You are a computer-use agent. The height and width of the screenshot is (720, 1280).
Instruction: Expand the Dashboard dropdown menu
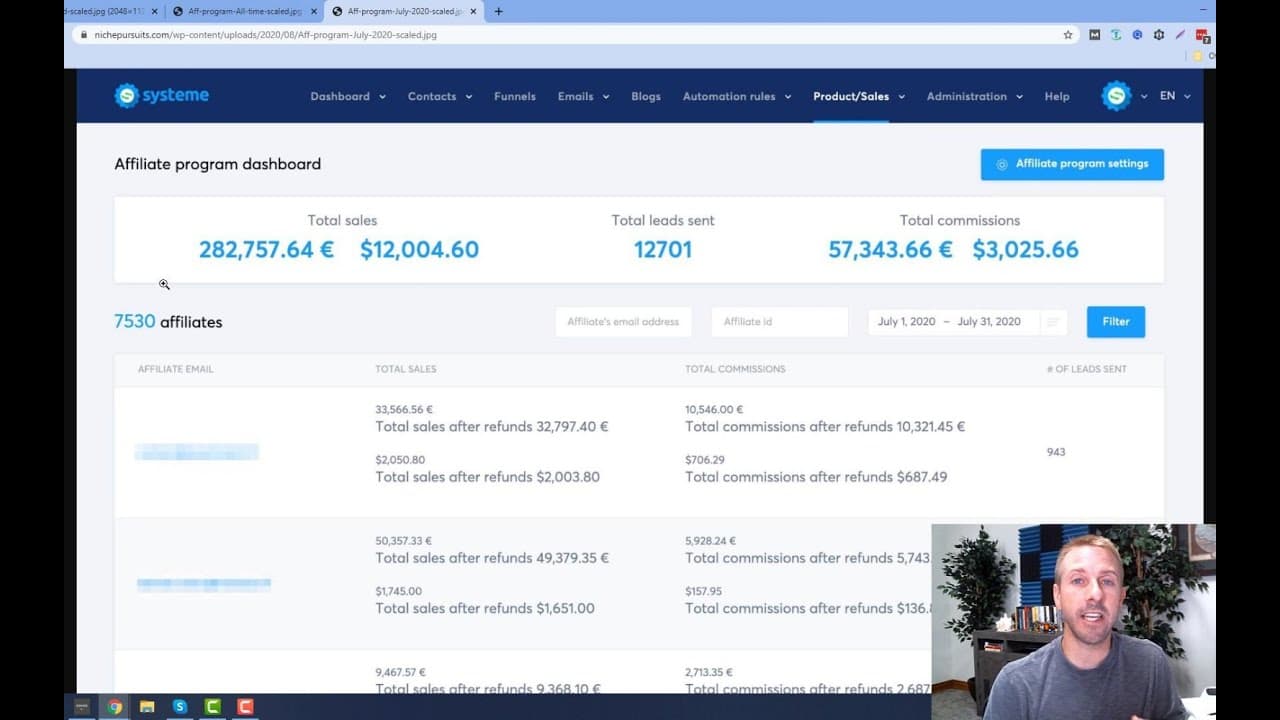pyautogui.click(x=348, y=96)
